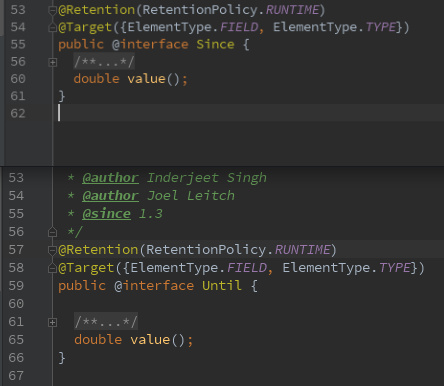This screenshot has width=444, height=386.
Task: Click '@Retention' annotation on line 53 upper pane
Action: (97, 10)
